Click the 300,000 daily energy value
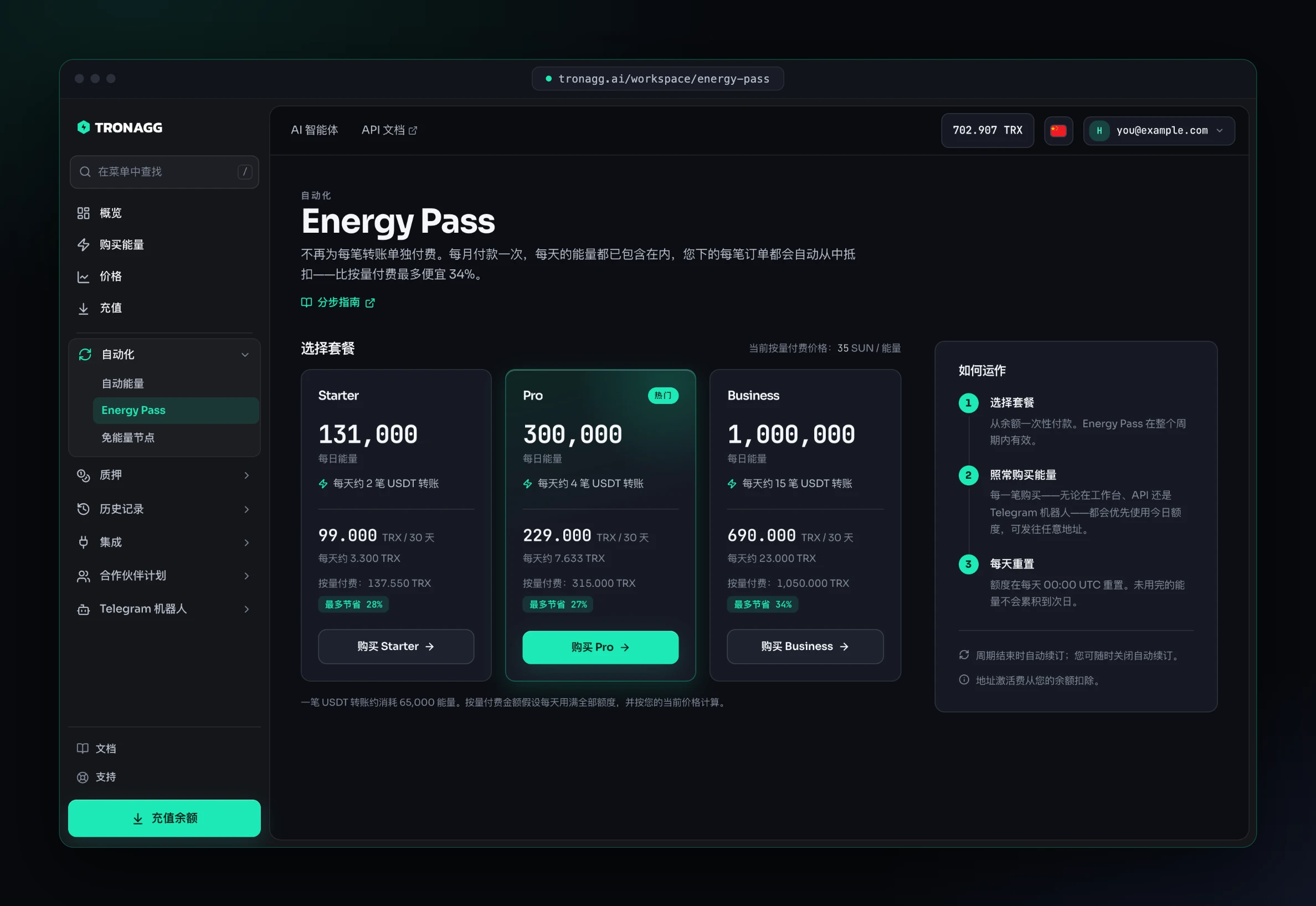Screen dimensions: 1316x906 (572, 434)
